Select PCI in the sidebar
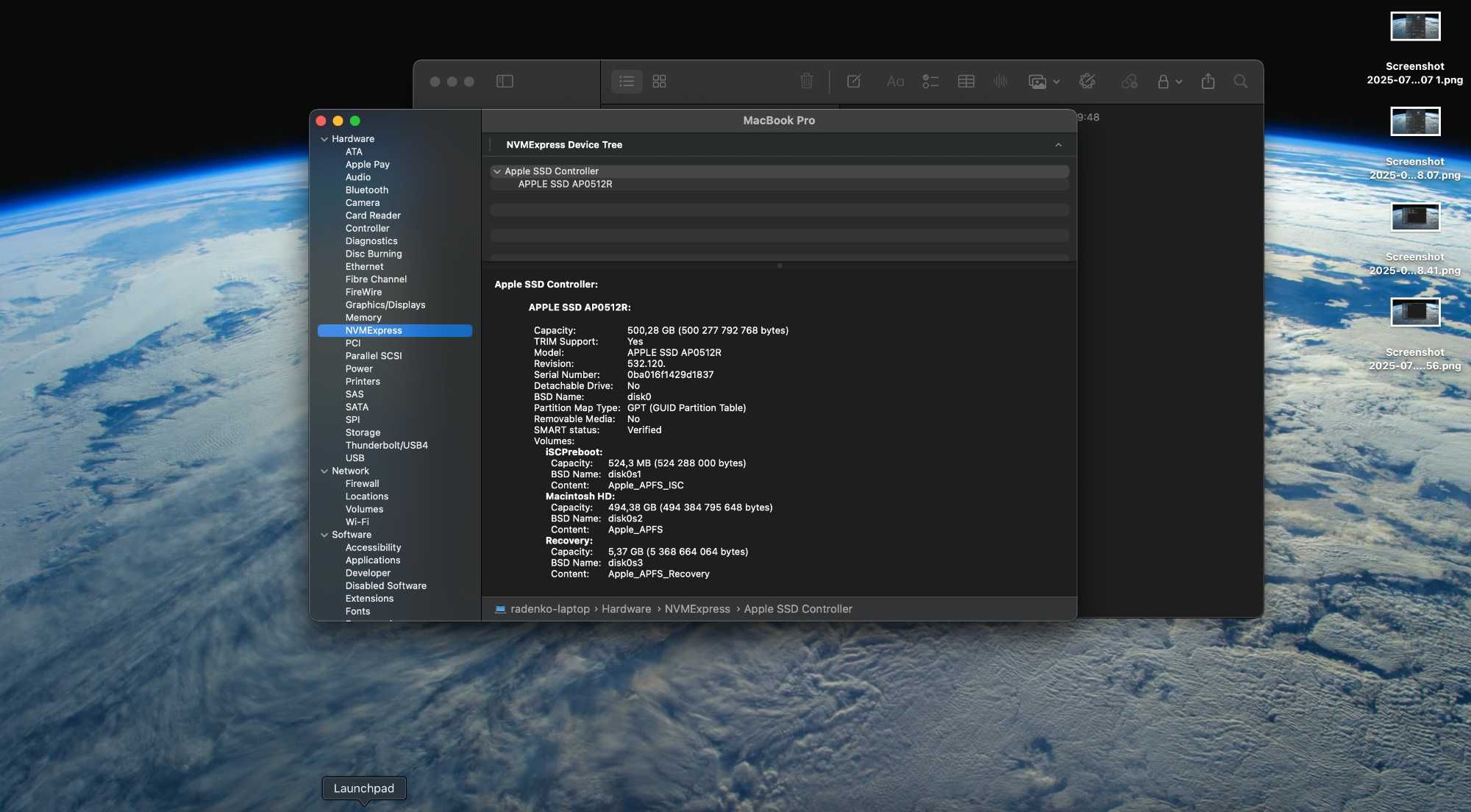1471x812 pixels. [x=353, y=343]
